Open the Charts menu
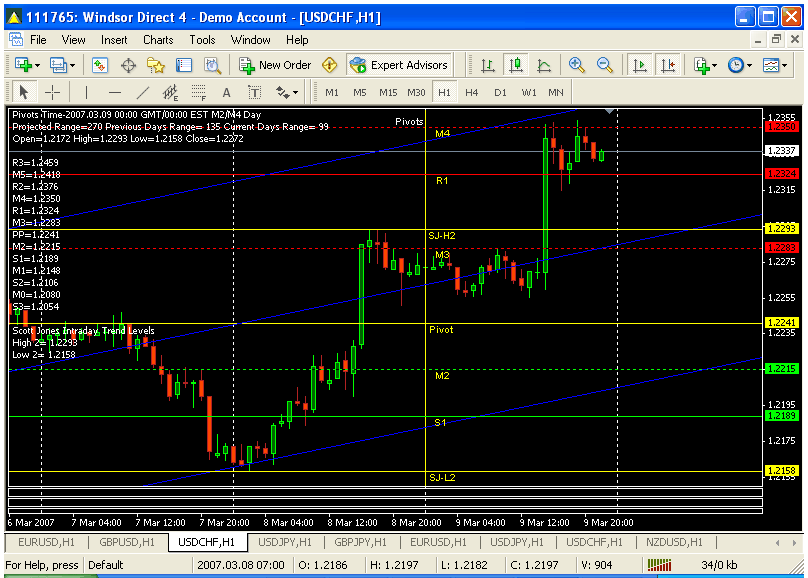This screenshot has width=808, height=578. point(158,40)
